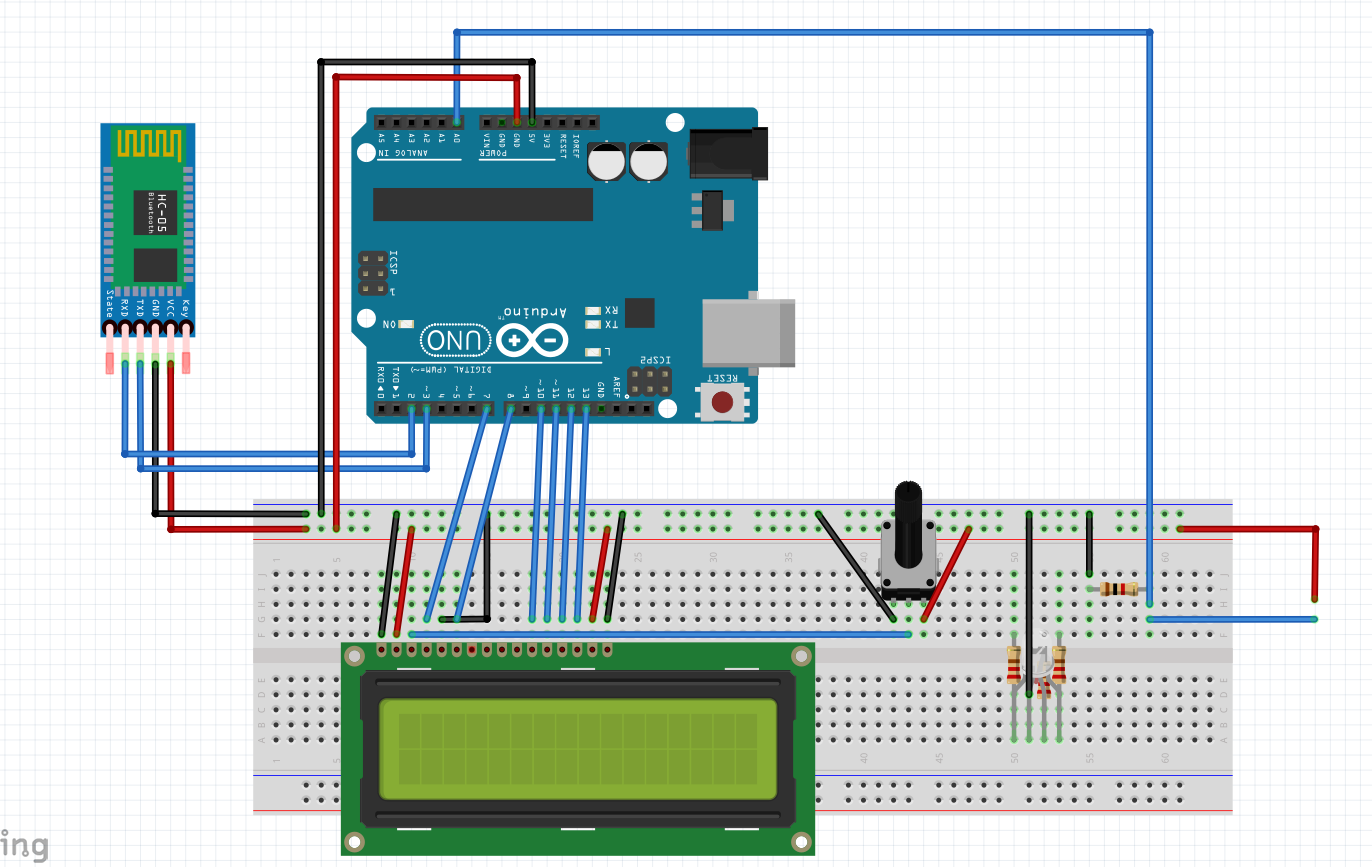Image resolution: width=1372 pixels, height=867 pixels.
Task: Select the HC-05 Bluetooth module
Action: [148, 225]
